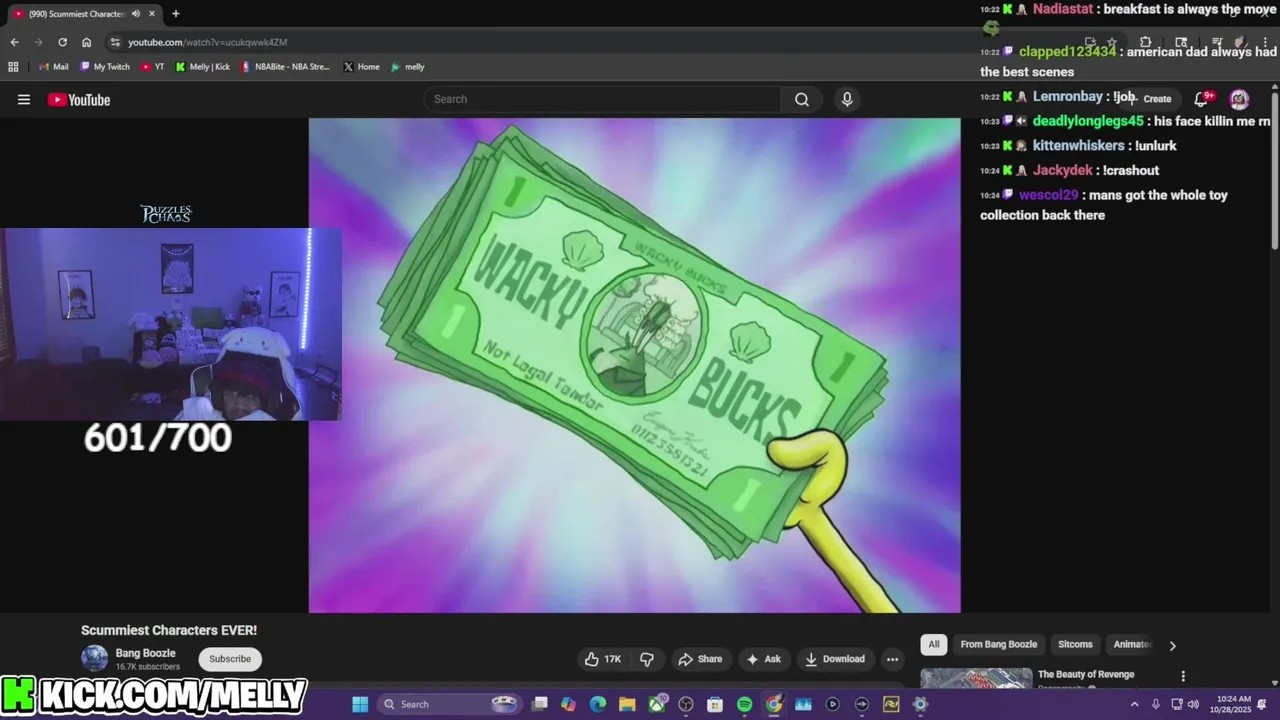Go back in browser history

coord(14,42)
